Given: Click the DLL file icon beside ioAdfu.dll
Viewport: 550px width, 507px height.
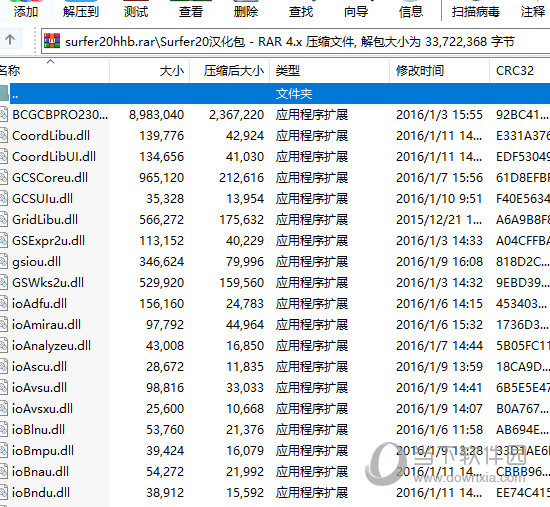Looking at the screenshot, I should pos(4,303).
